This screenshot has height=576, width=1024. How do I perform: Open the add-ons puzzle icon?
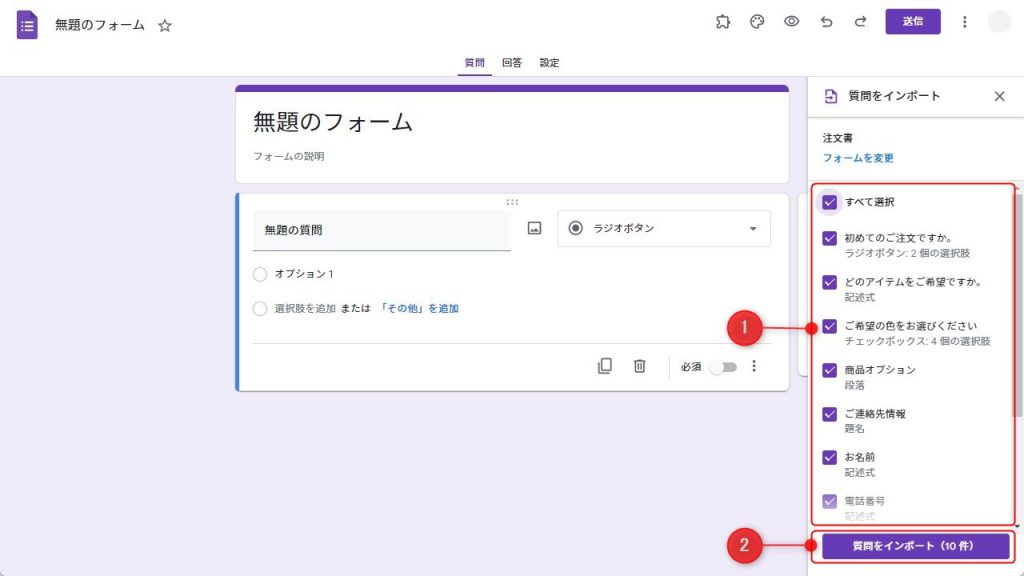pos(722,22)
